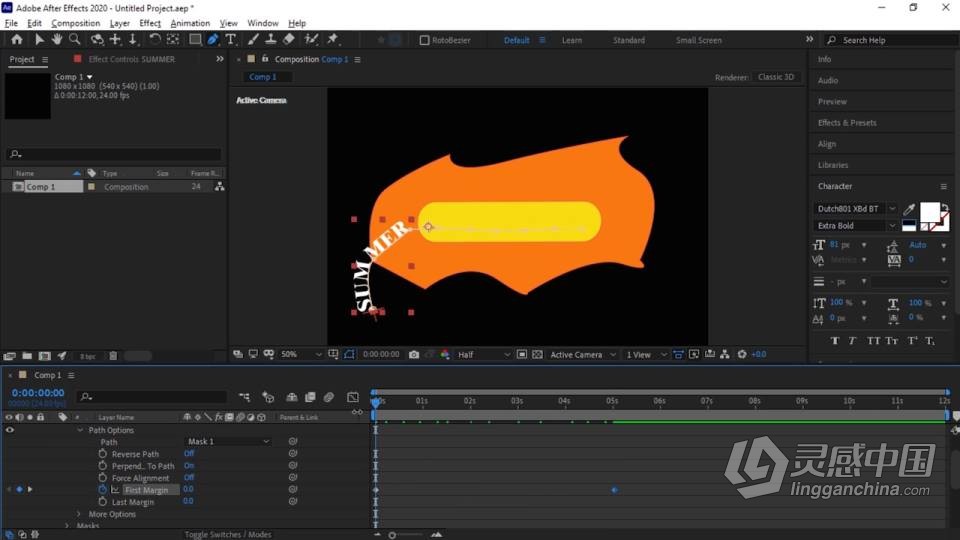
Task: Delete selected item with trash icon
Action: pos(113,356)
